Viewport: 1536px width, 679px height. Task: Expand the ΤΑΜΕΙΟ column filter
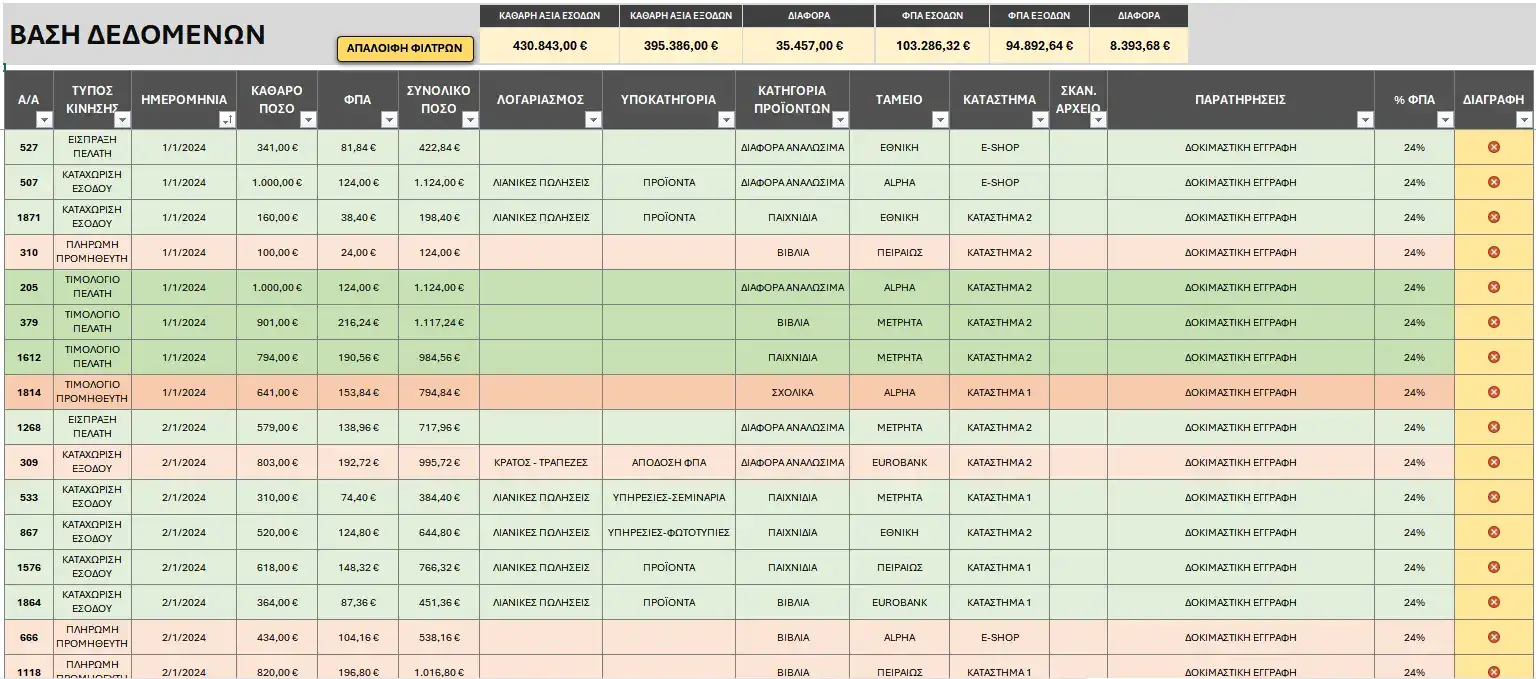(x=939, y=120)
